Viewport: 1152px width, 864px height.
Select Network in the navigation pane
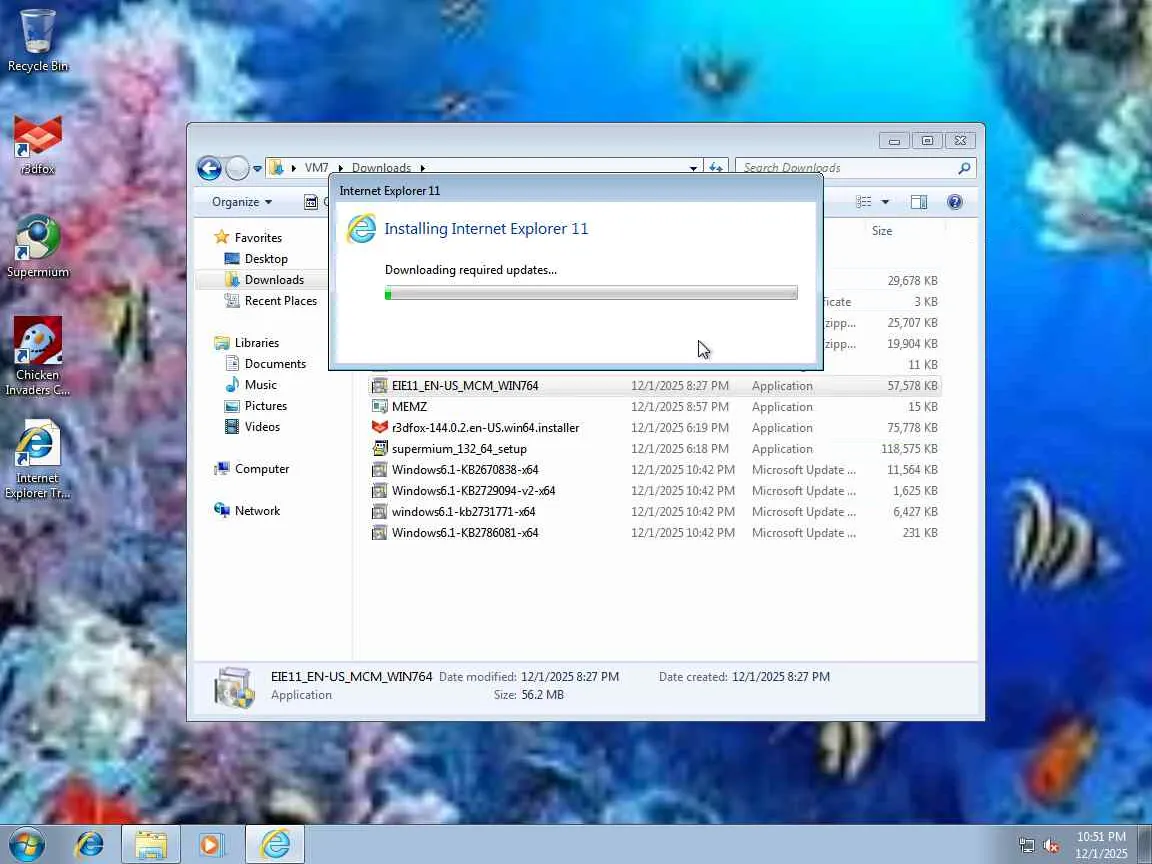(257, 511)
